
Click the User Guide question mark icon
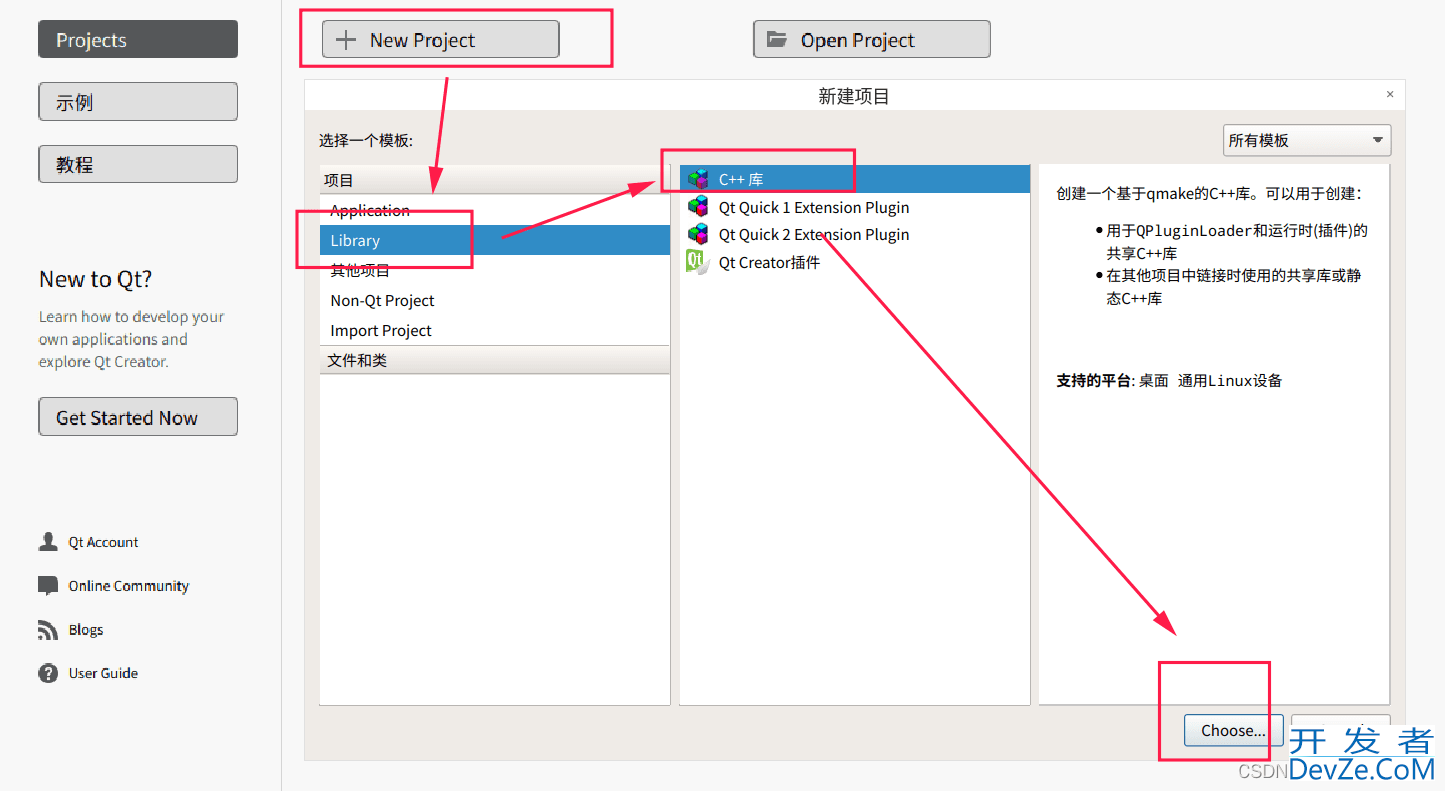click(x=48, y=673)
